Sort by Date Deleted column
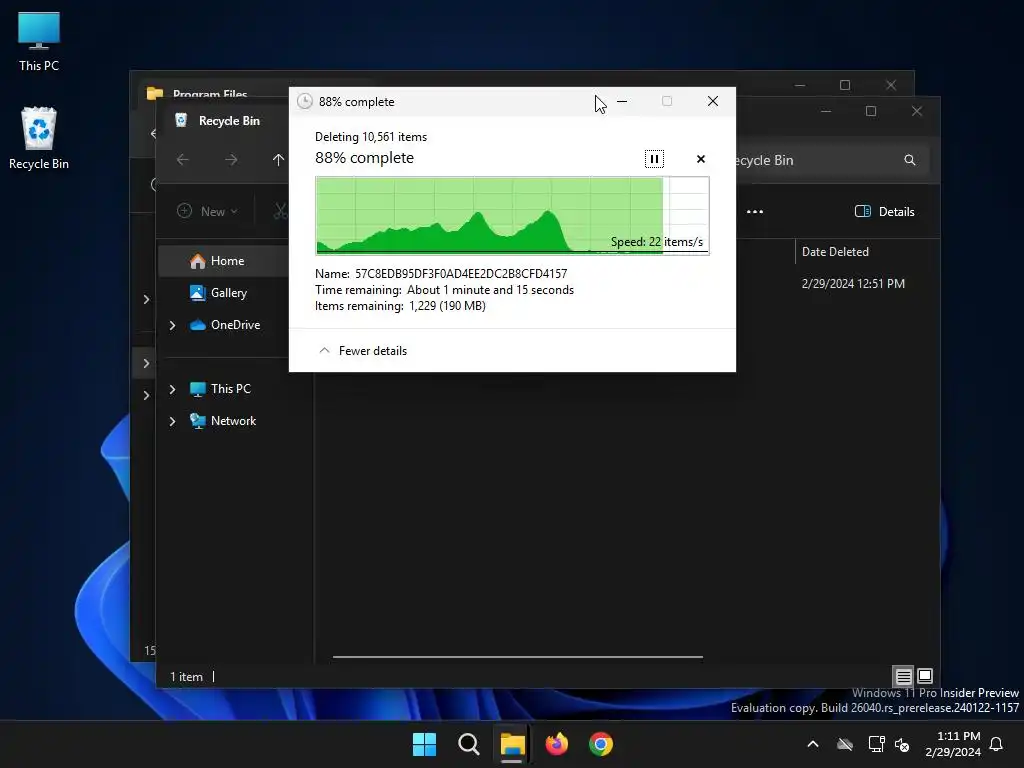This screenshot has height=768, width=1024. pos(835,251)
